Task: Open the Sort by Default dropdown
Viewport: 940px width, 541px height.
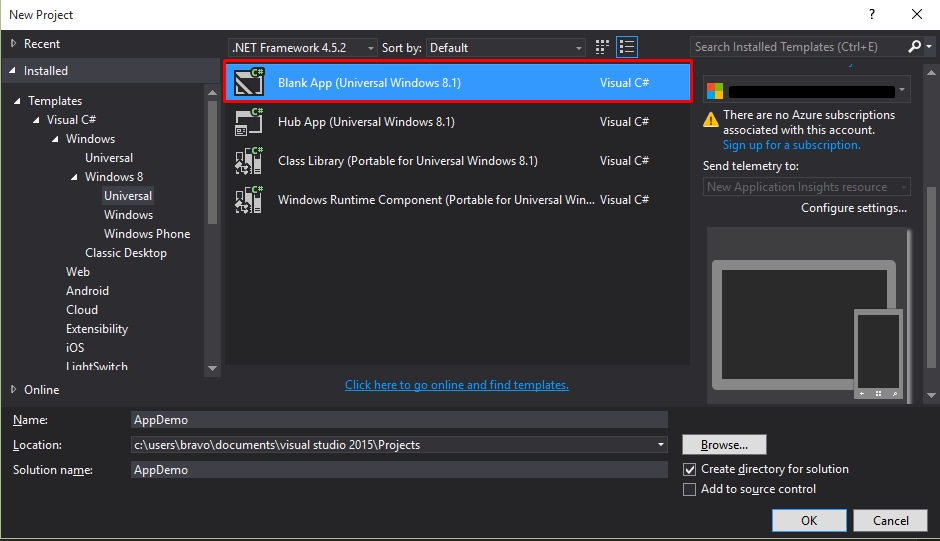Action: pyautogui.click(x=505, y=47)
